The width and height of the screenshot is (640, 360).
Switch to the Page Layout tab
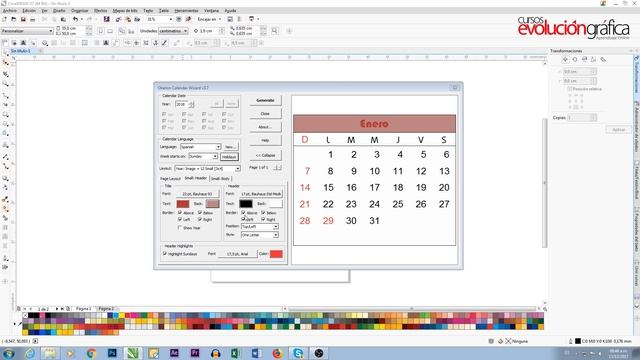pos(170,179)
